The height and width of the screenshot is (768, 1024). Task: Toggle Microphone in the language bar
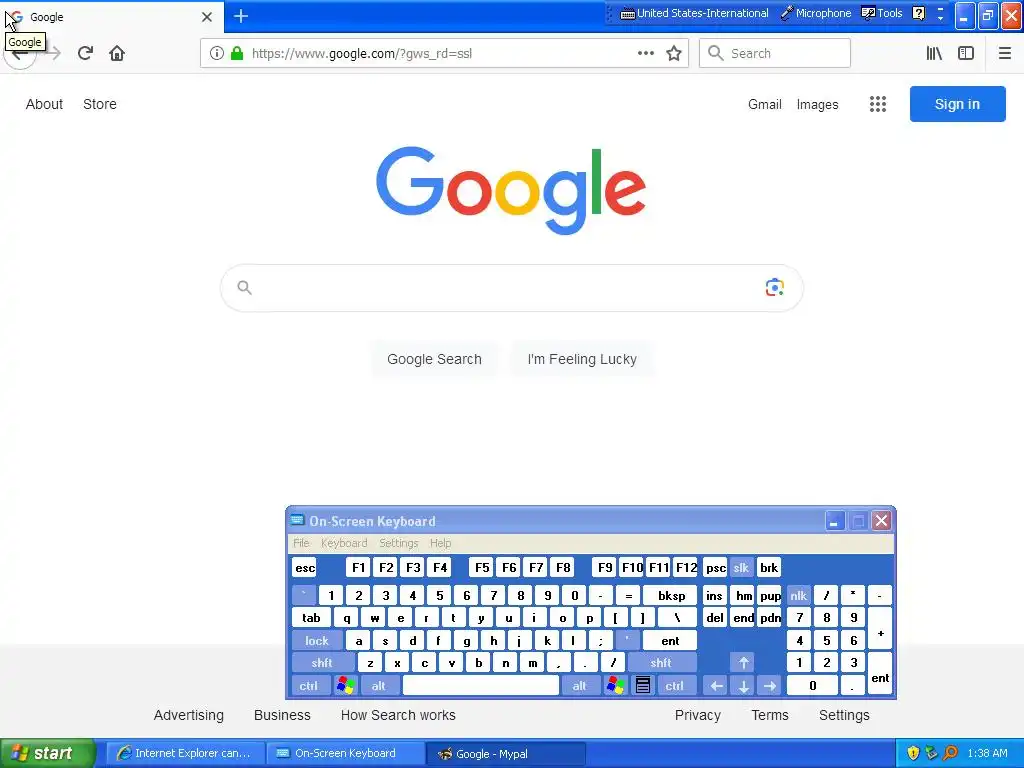click(816, 13)
